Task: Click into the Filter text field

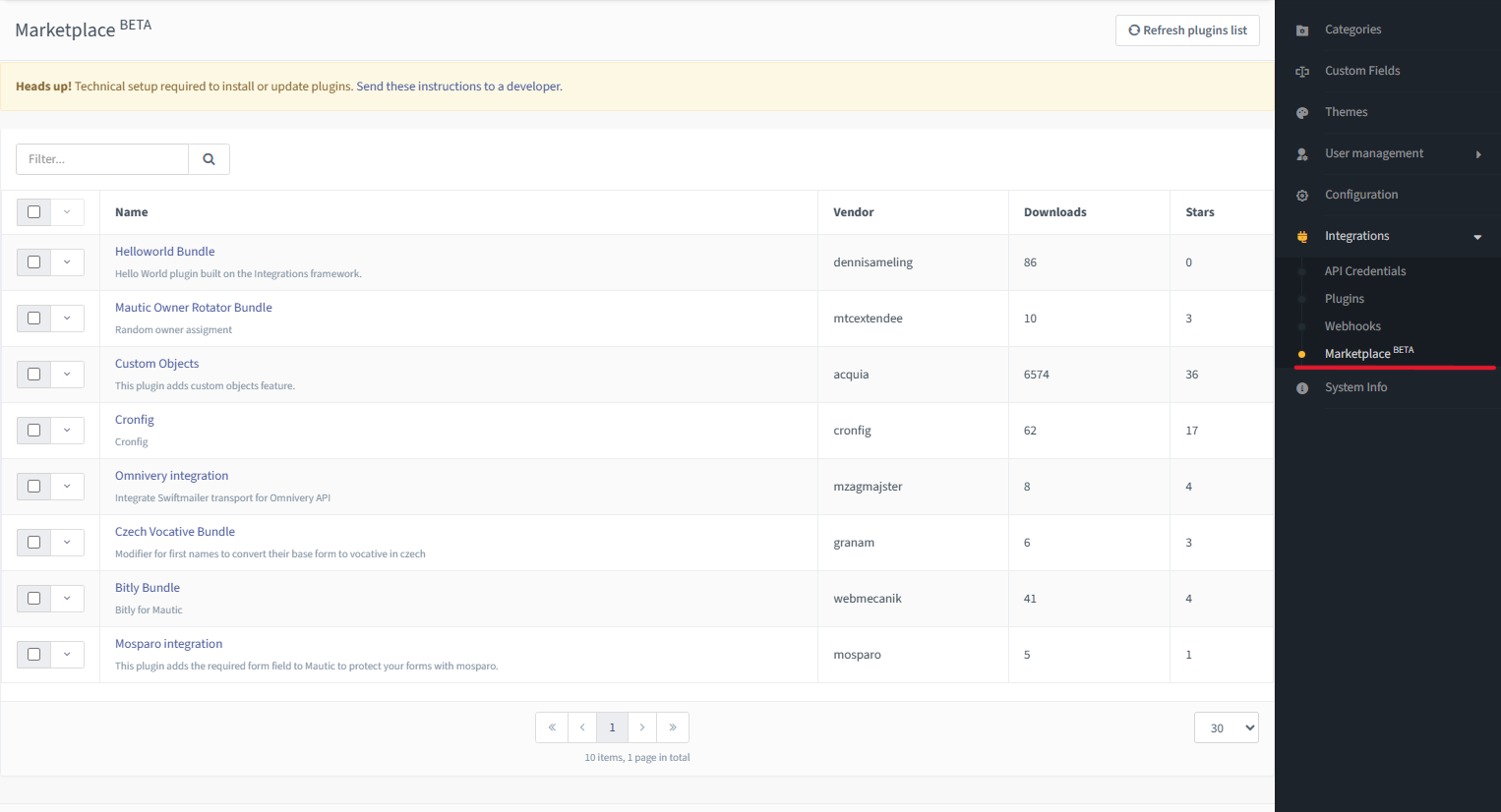Action: [102, 159]
